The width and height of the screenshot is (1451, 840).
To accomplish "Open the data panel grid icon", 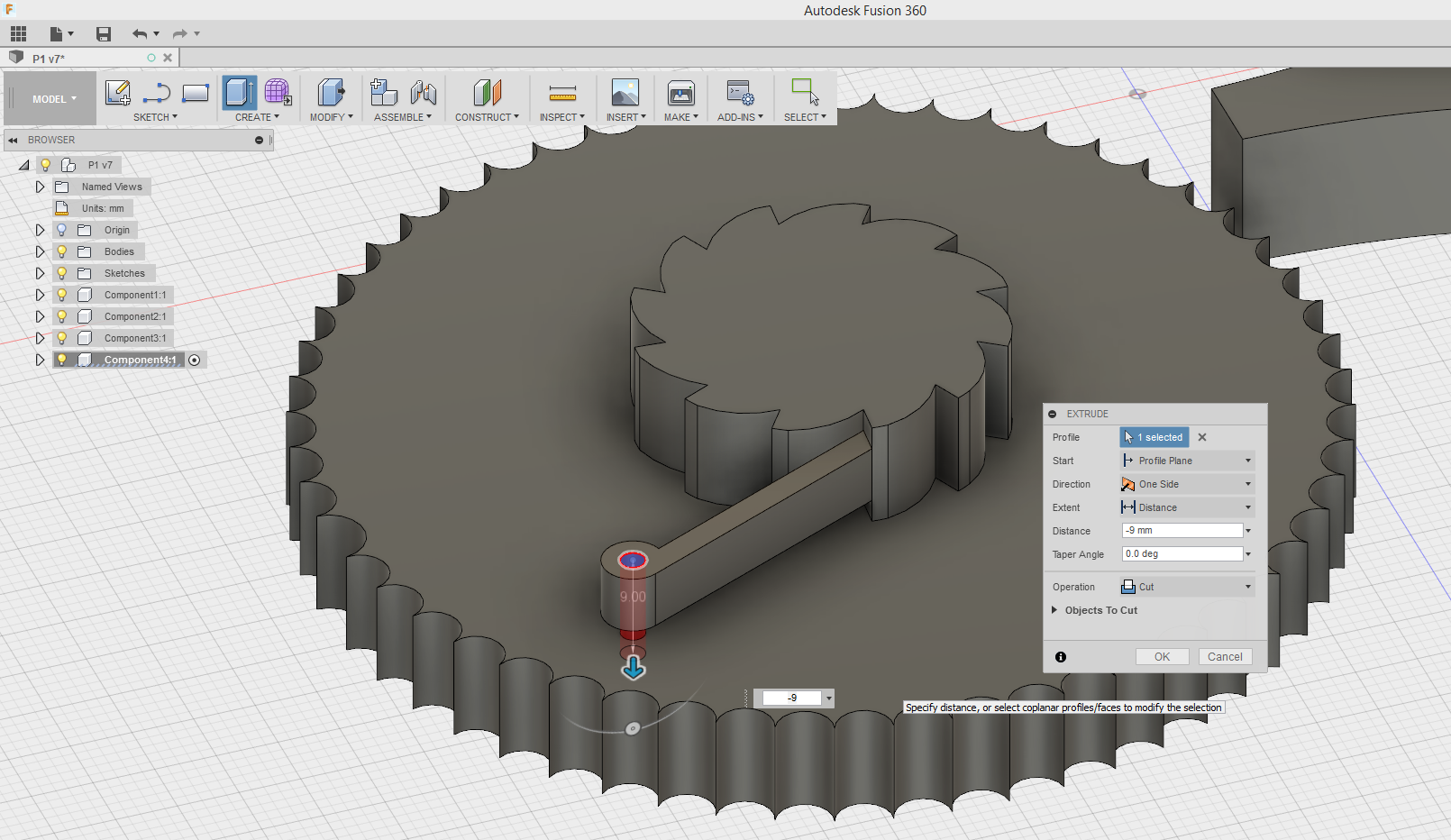I will tap(18, 34).
